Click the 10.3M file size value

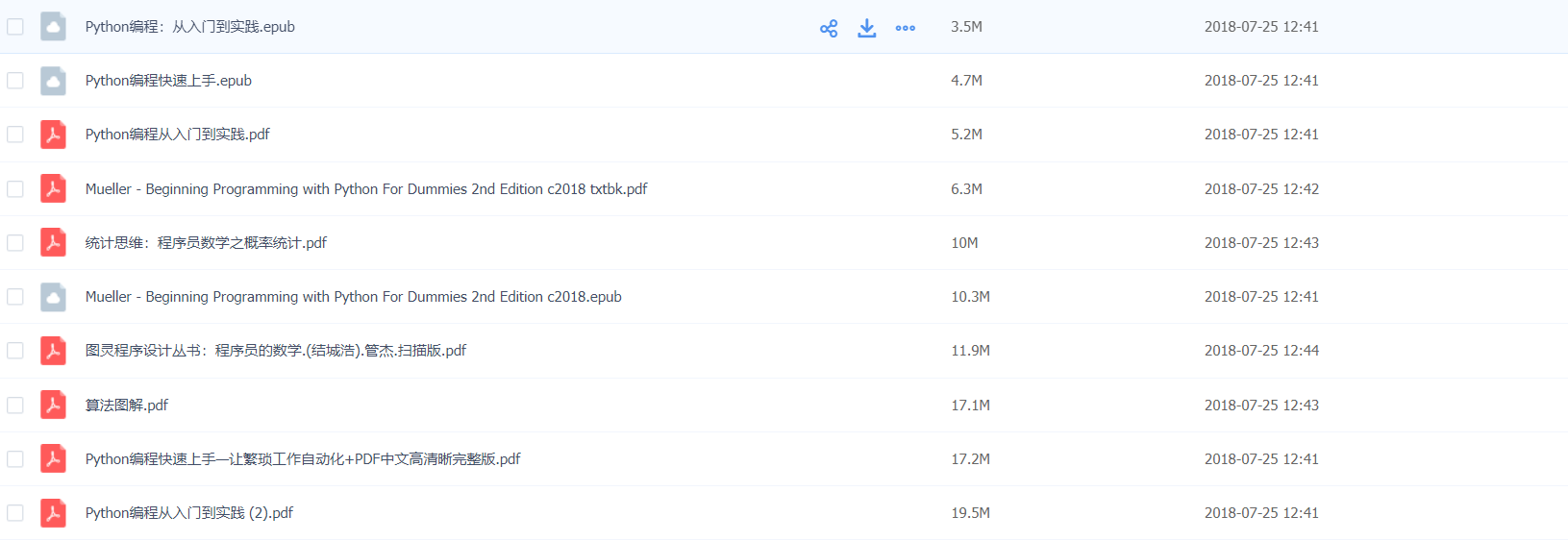[970, 297]
